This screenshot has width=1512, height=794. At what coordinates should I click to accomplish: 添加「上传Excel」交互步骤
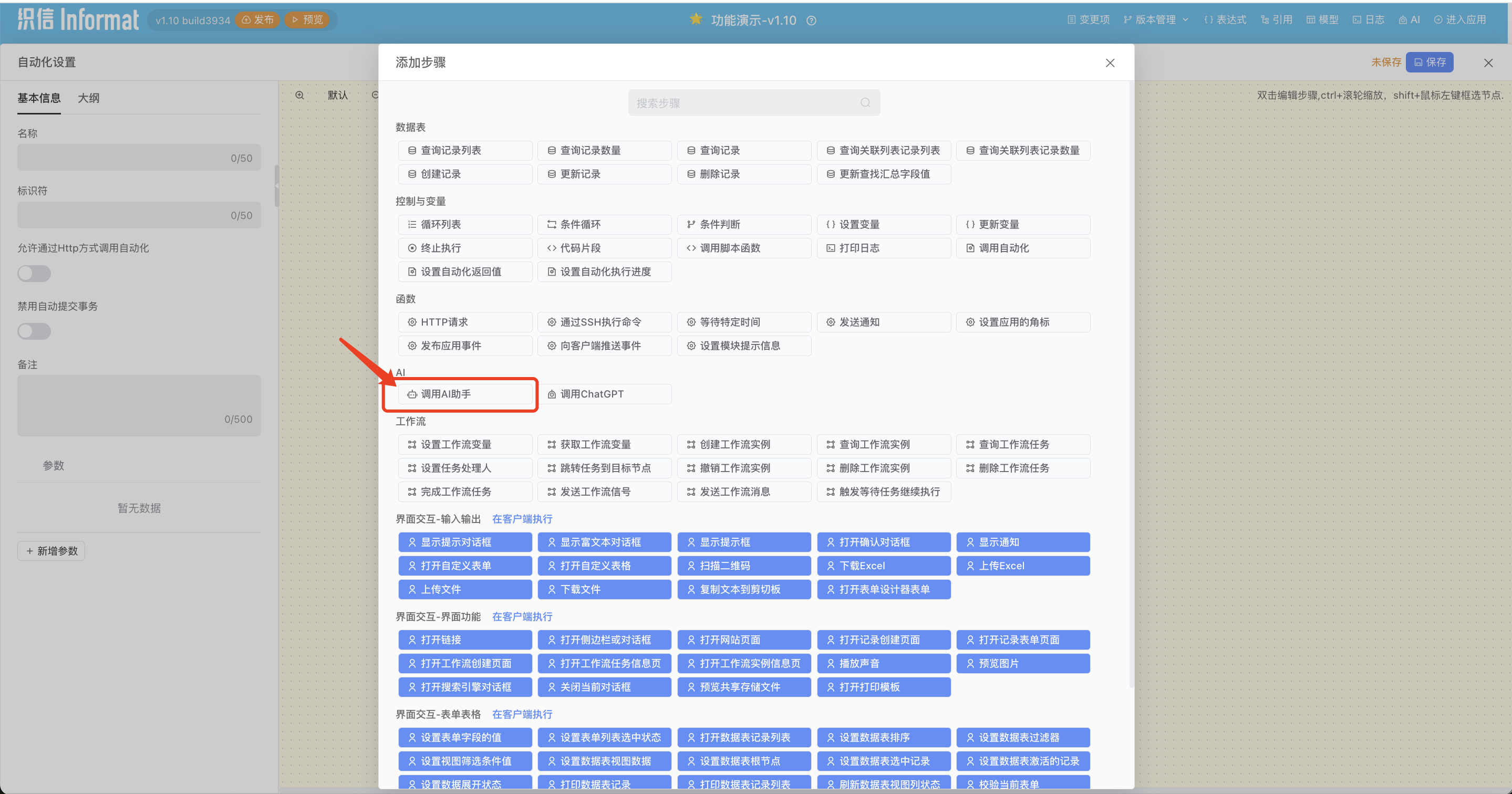(x=1023, y=565)
